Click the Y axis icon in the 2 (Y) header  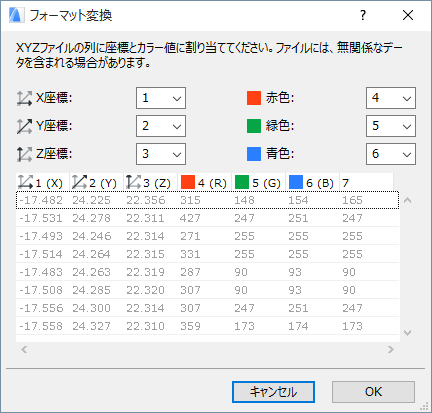[x=79, y=182]
